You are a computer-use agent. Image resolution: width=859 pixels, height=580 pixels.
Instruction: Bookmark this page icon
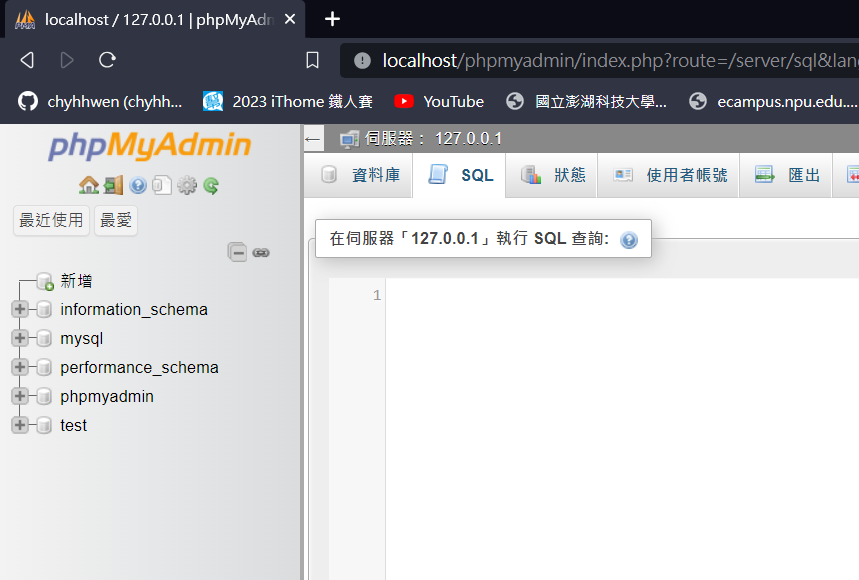tap(312, 60)
